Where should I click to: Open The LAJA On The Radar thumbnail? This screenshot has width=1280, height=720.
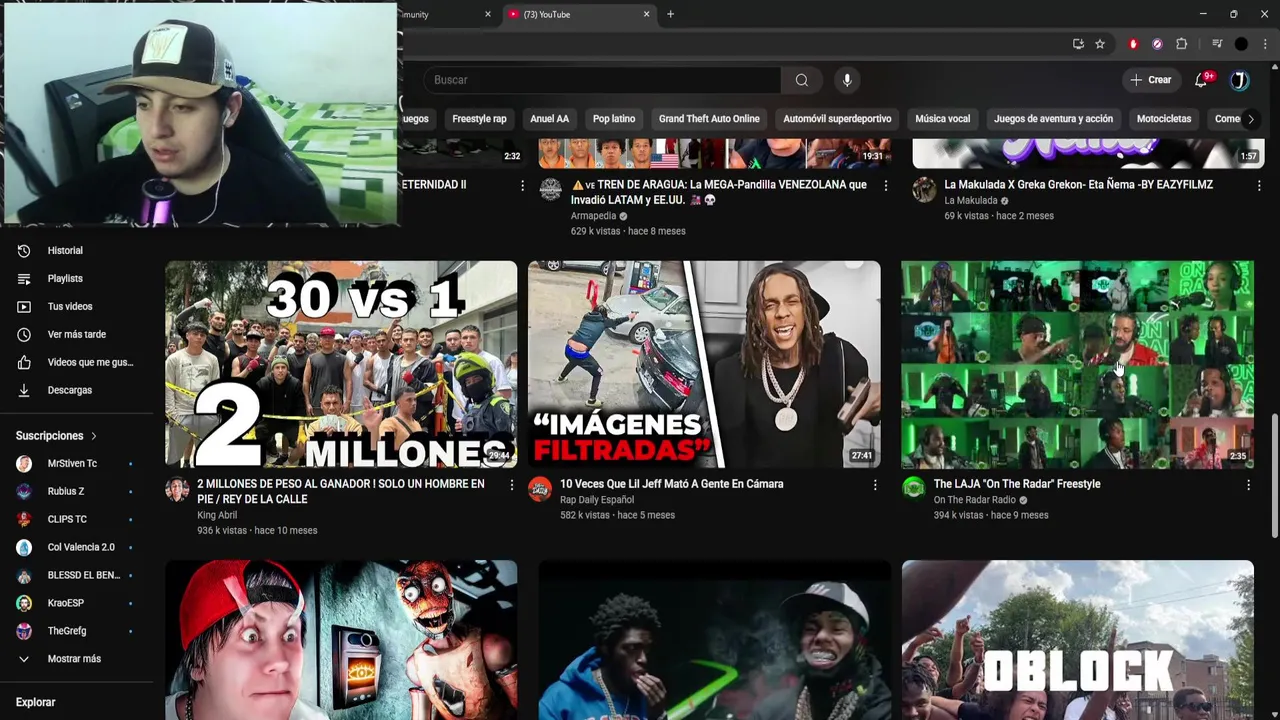click(1077, 364)
